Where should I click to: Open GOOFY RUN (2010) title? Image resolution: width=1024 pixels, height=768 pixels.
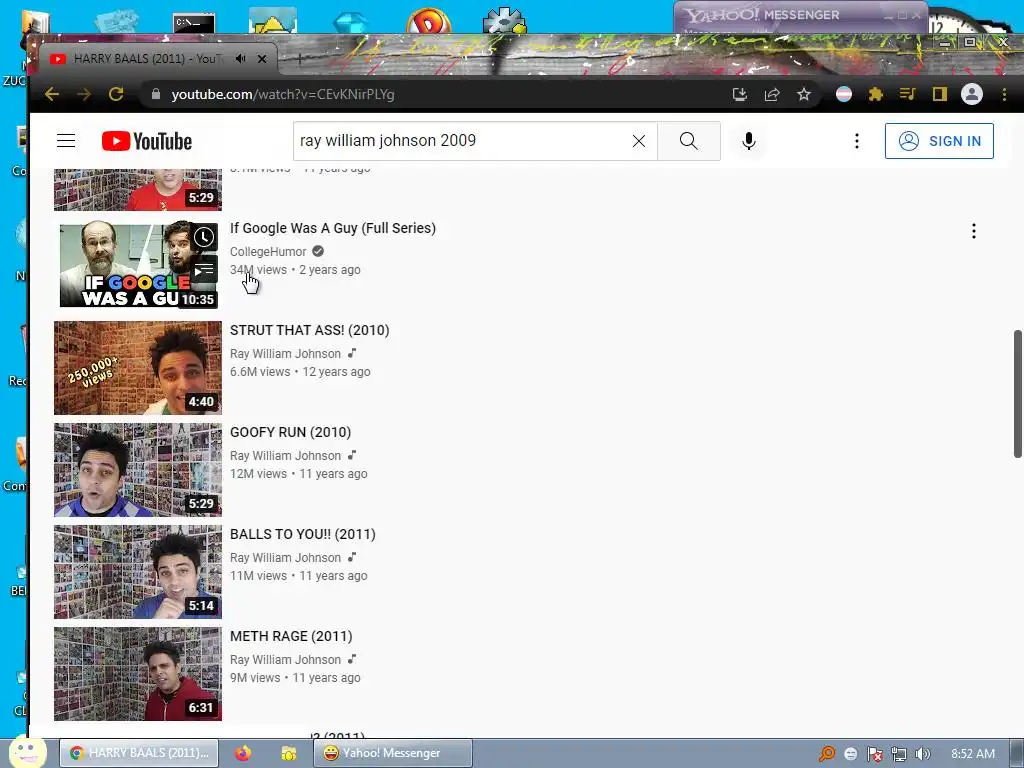point(291,432)
